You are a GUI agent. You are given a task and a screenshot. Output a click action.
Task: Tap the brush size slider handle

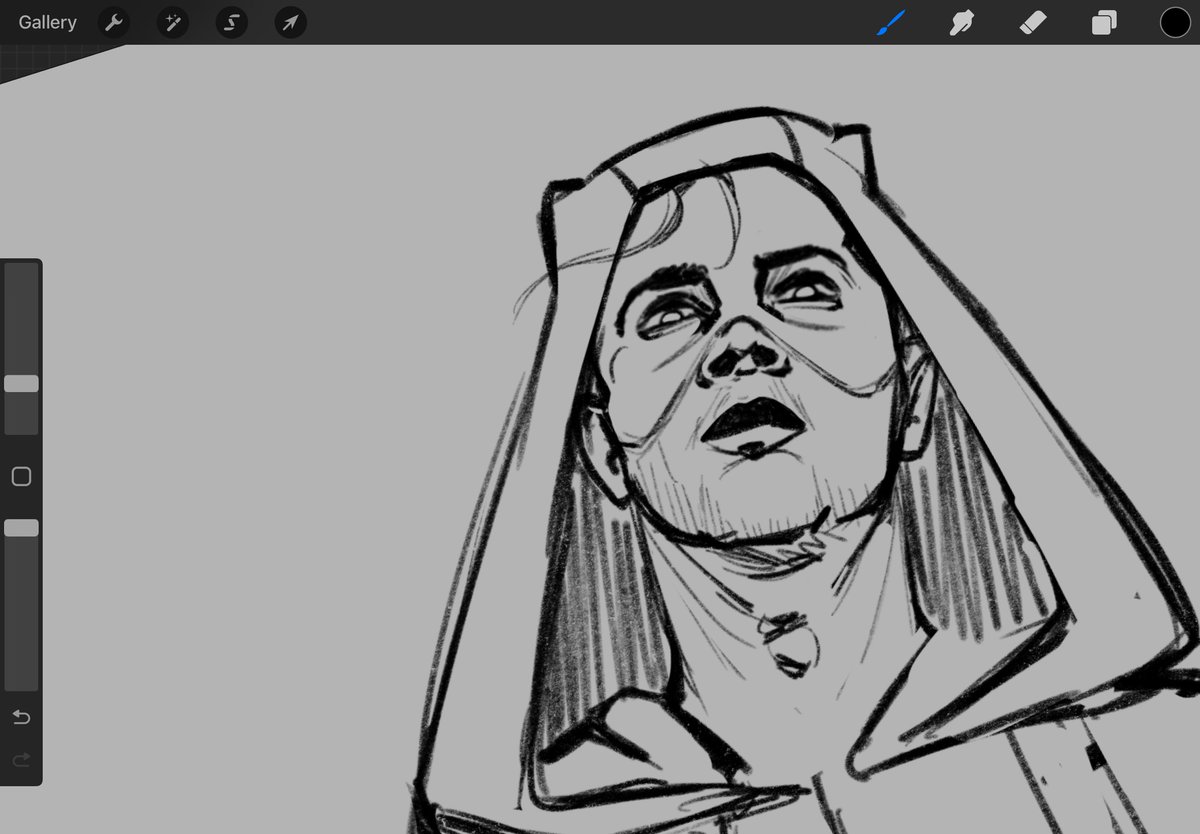[x=21, y=383]
